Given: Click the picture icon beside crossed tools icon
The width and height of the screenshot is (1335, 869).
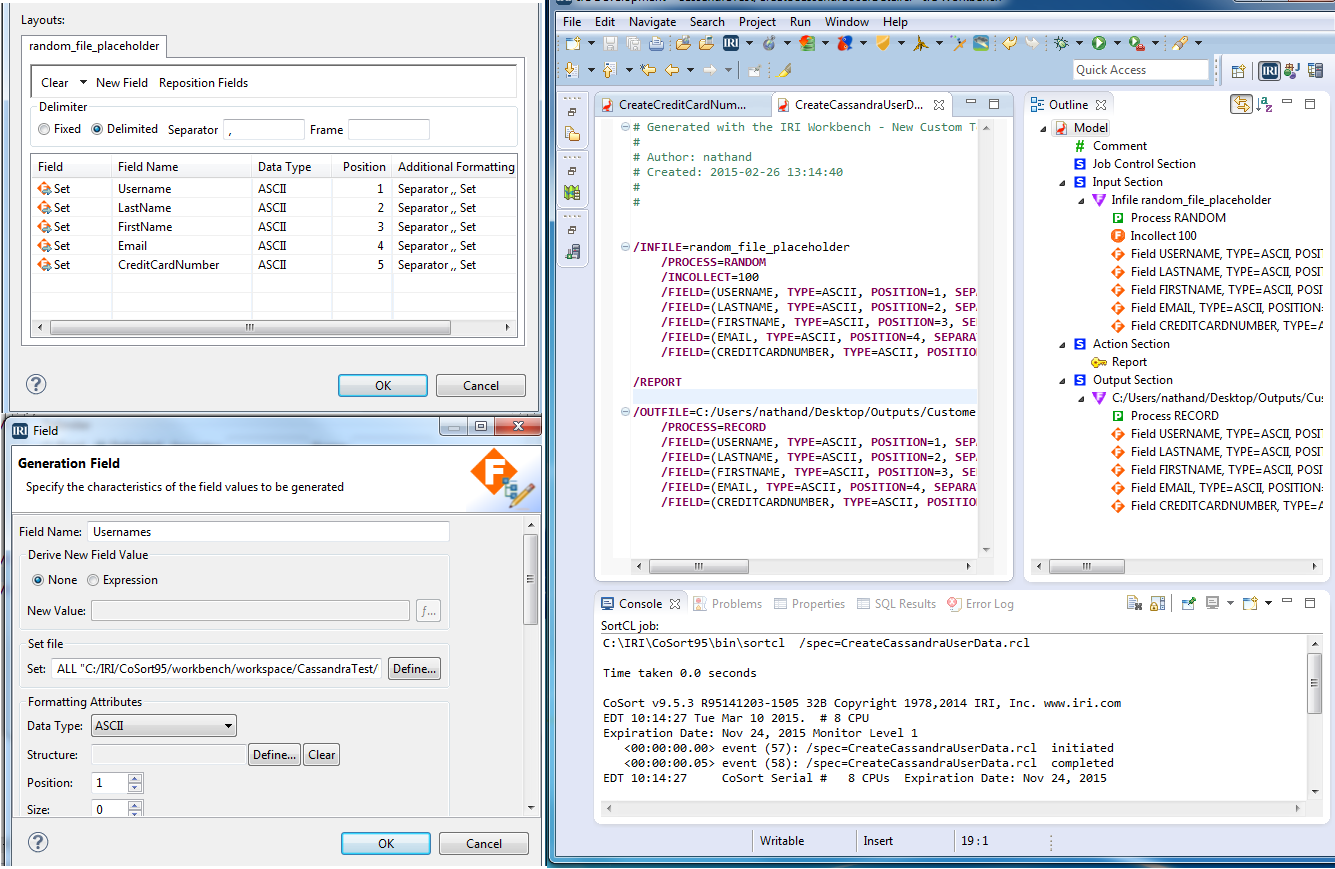Looking at the screenshot, I should 981,43.
